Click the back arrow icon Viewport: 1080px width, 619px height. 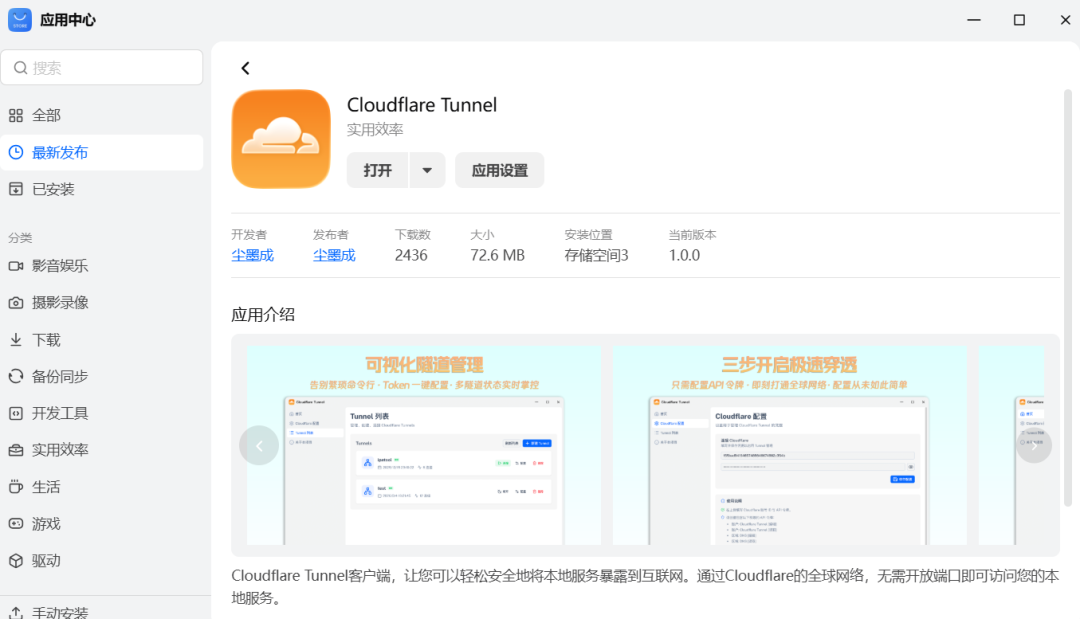click(x=245, y=68)
